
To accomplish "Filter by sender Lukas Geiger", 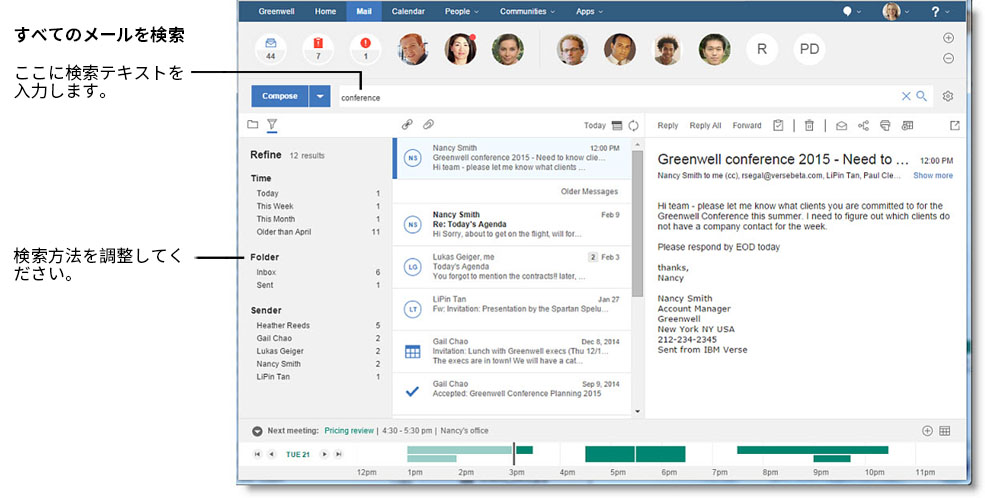I will [x=317, y=351].
